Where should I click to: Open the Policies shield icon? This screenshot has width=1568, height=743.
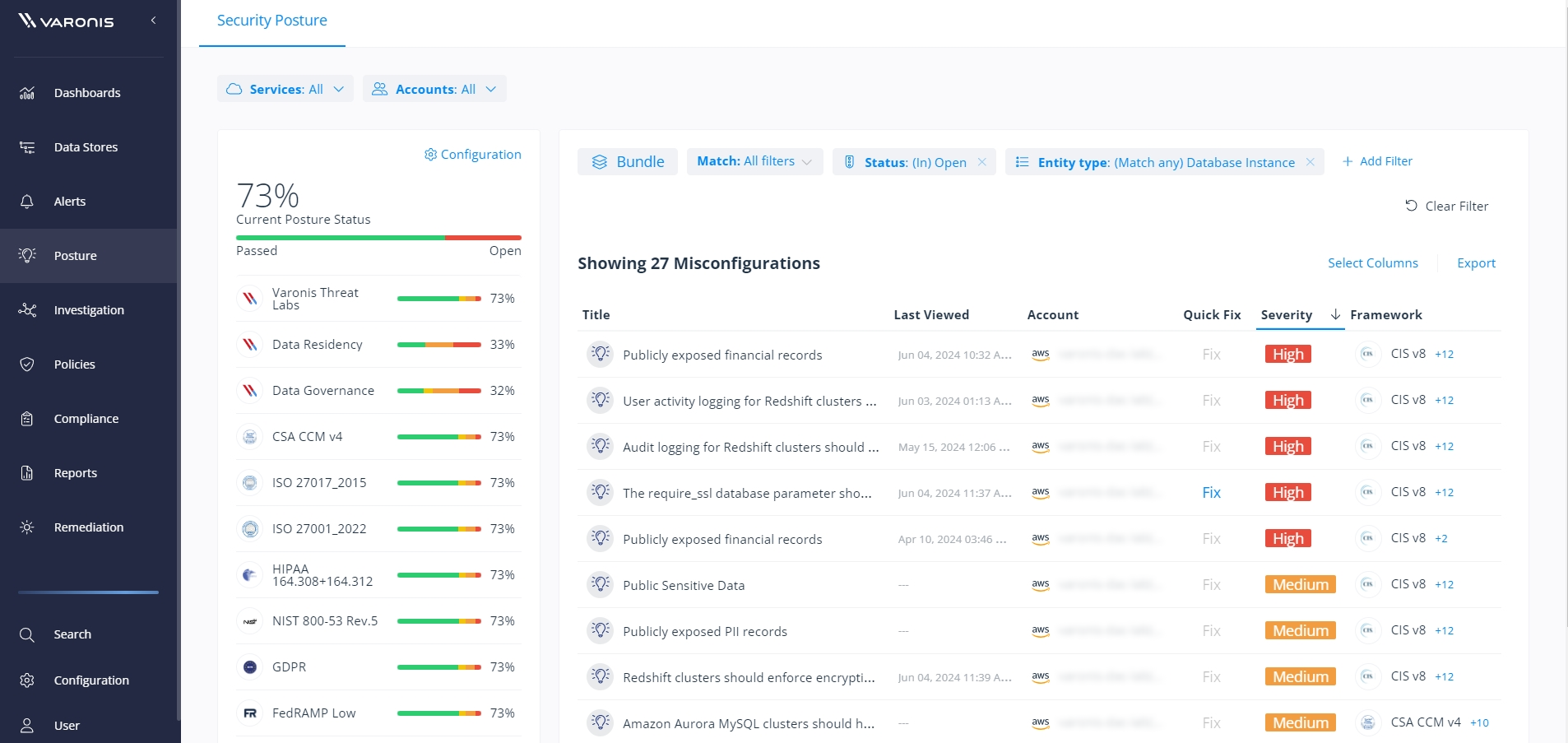pos(27,365)
